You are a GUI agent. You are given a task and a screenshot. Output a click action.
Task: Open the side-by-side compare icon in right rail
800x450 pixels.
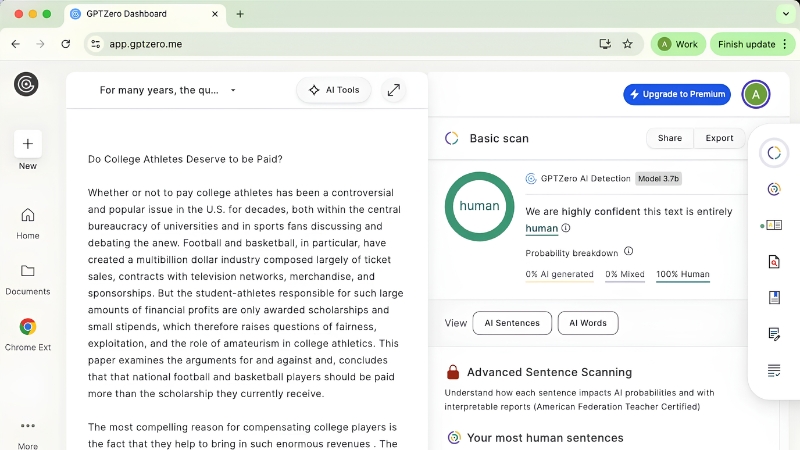click(x=774, y=225)
